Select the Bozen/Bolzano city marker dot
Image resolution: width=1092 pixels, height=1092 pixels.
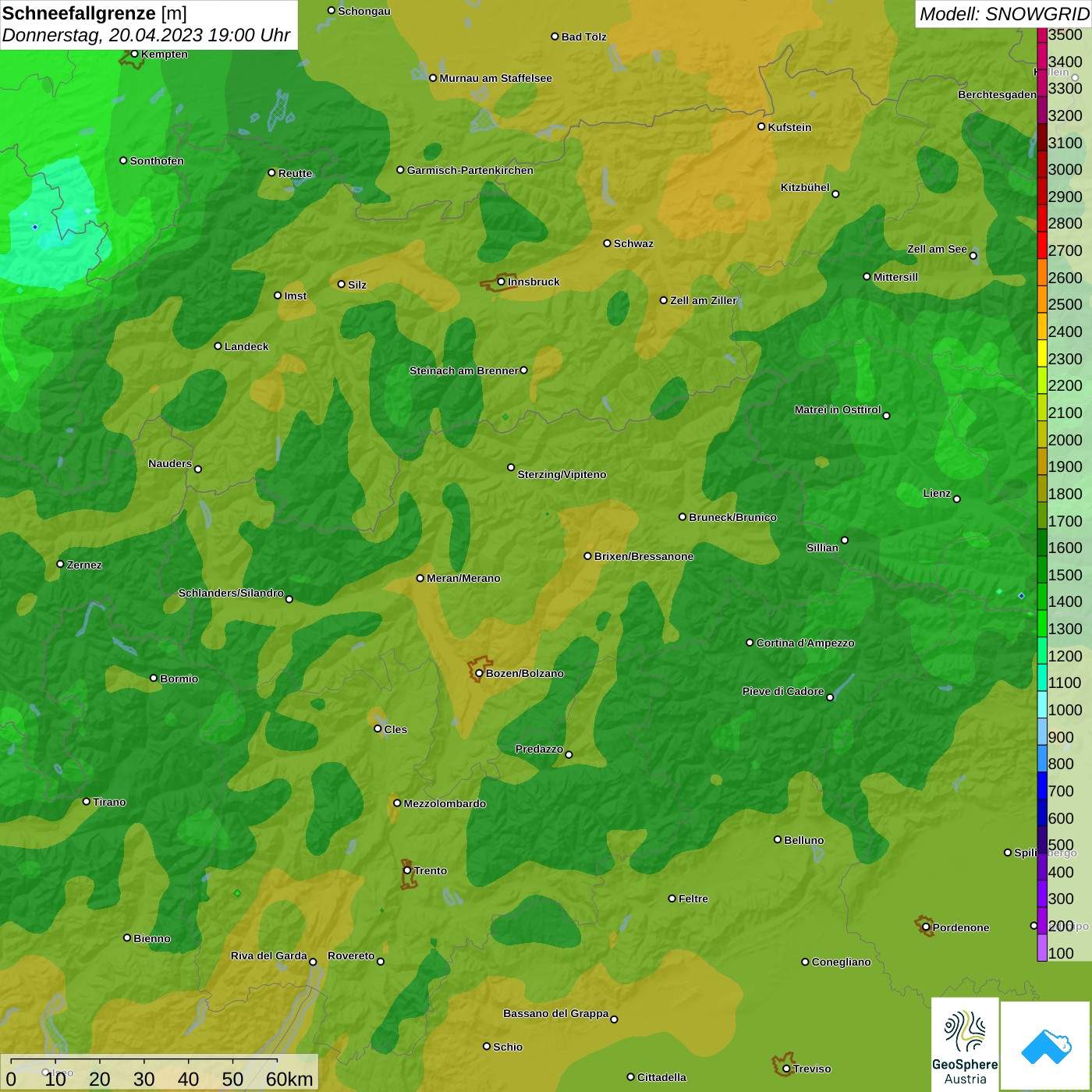point(479,673)
